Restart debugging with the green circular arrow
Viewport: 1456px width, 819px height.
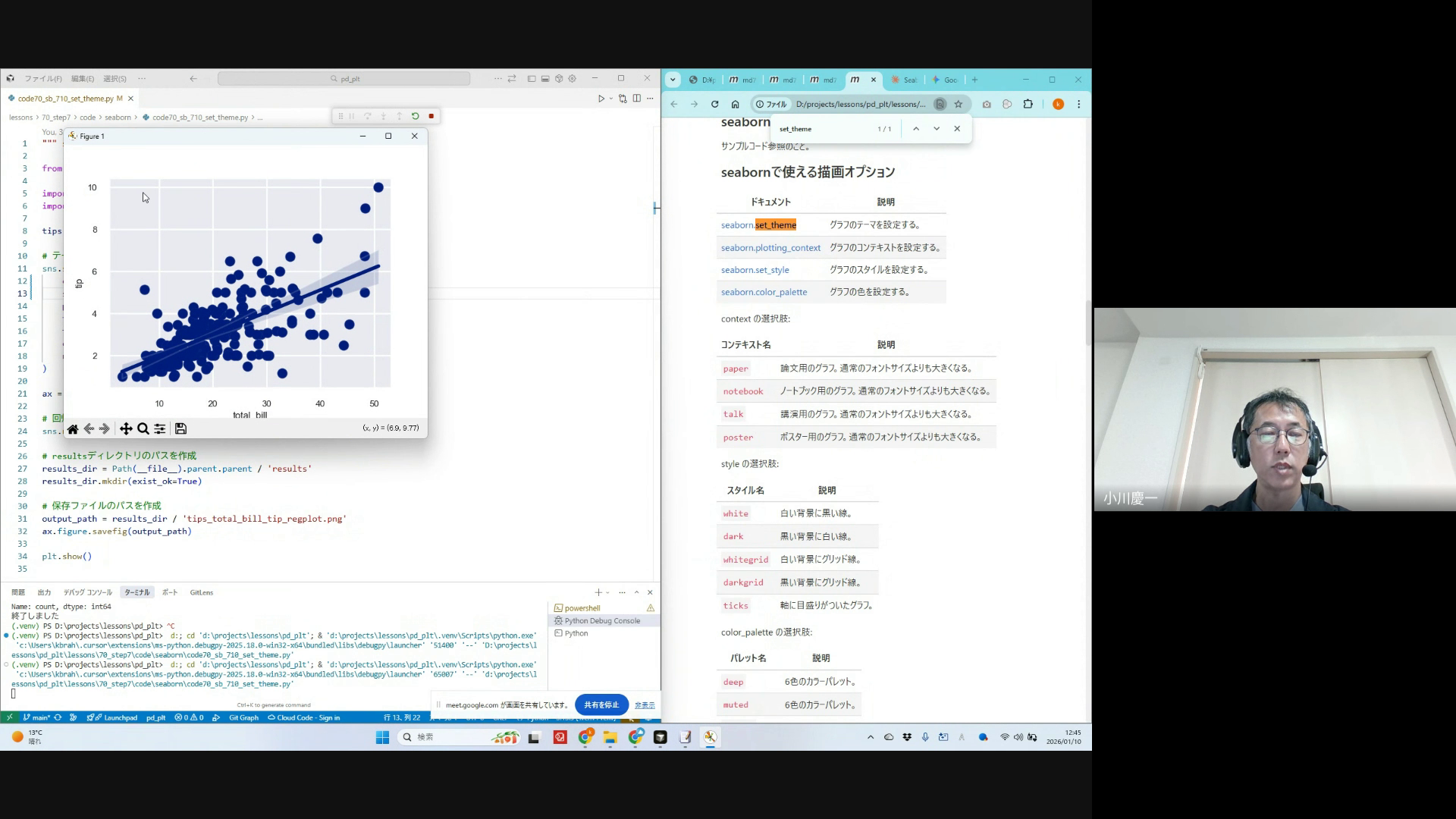(416, 116)
